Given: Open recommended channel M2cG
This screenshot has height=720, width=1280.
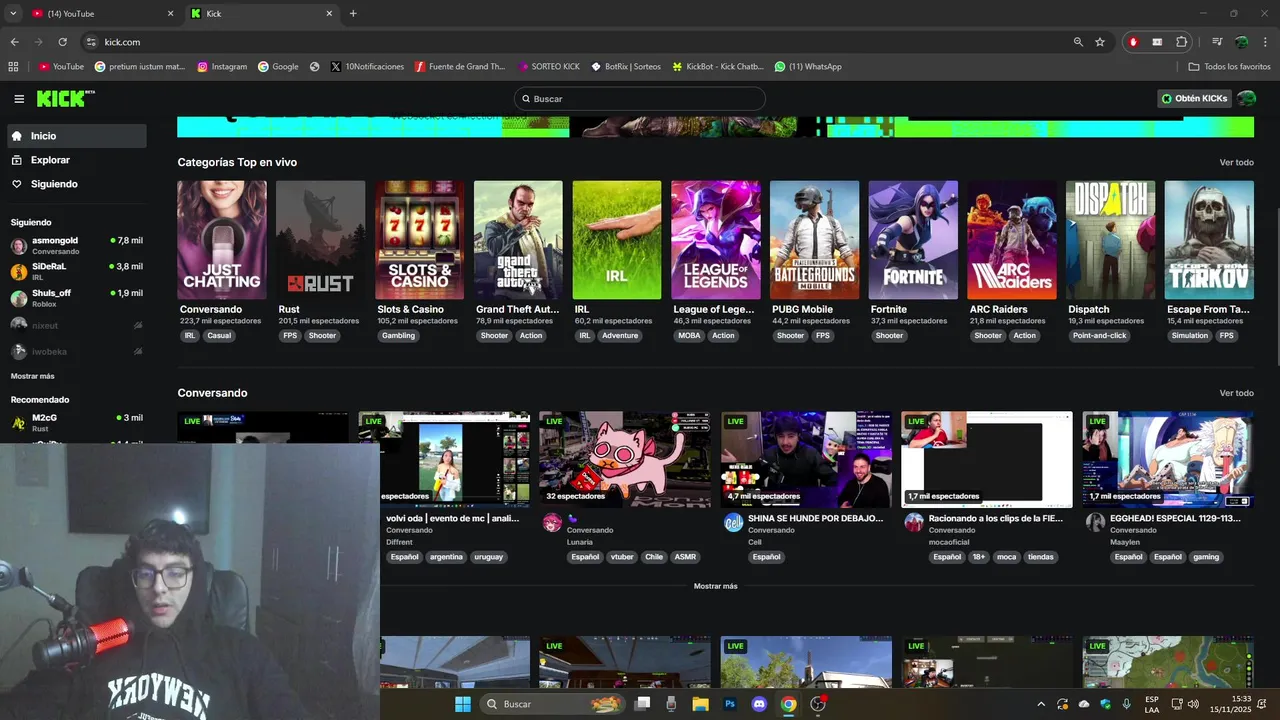Looking at the screenshot, I should (x=77, y=422).
